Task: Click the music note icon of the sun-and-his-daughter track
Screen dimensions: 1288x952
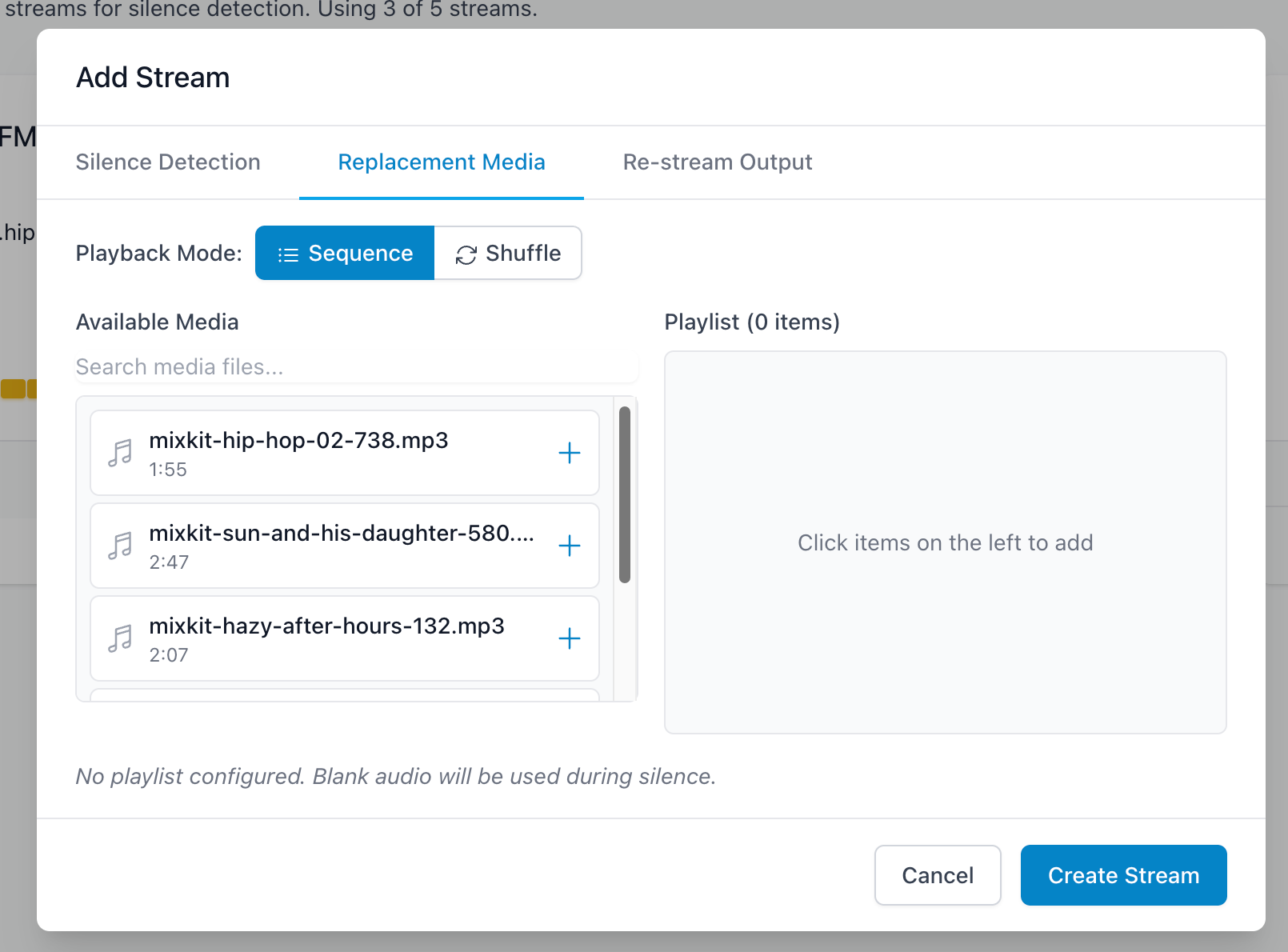Action: 120,546
